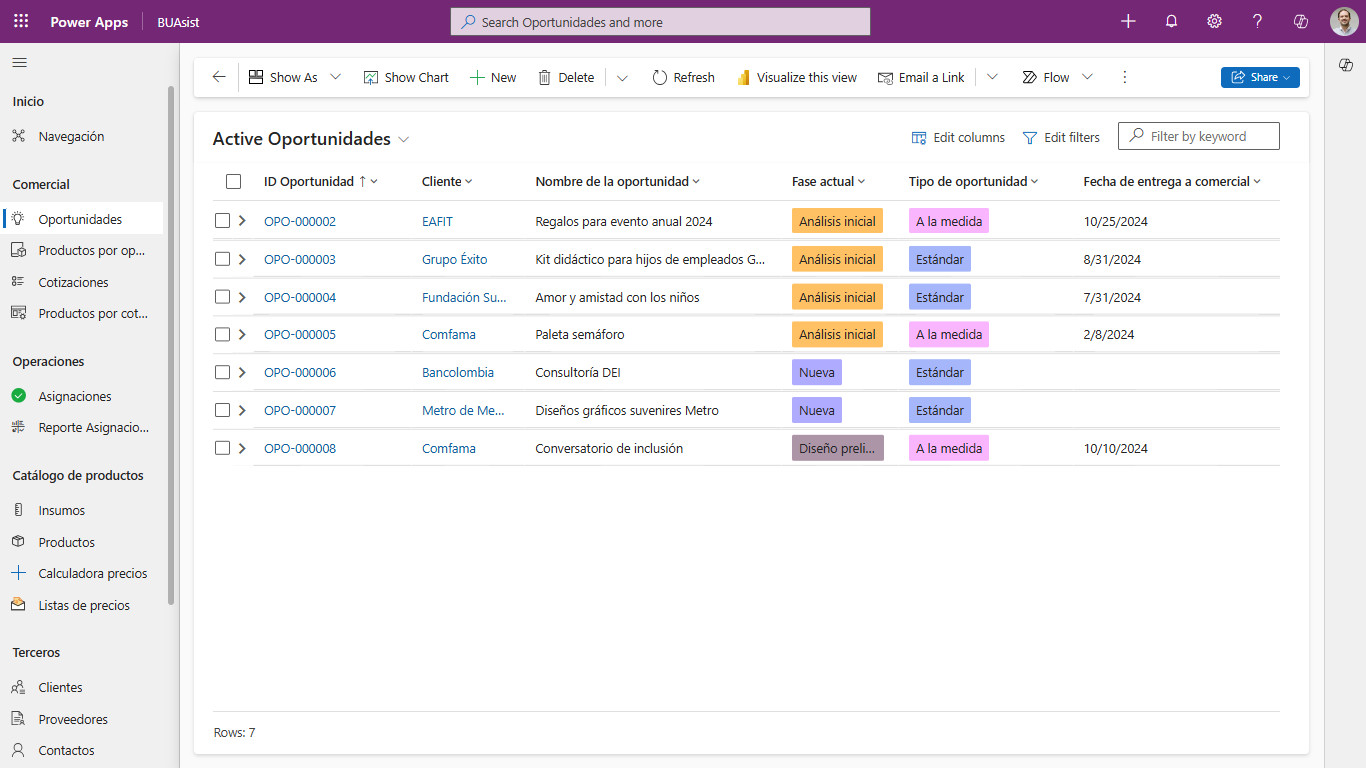Open the notifications bell
Viewport: 1366px width, 768px height.
point(1171,21)
